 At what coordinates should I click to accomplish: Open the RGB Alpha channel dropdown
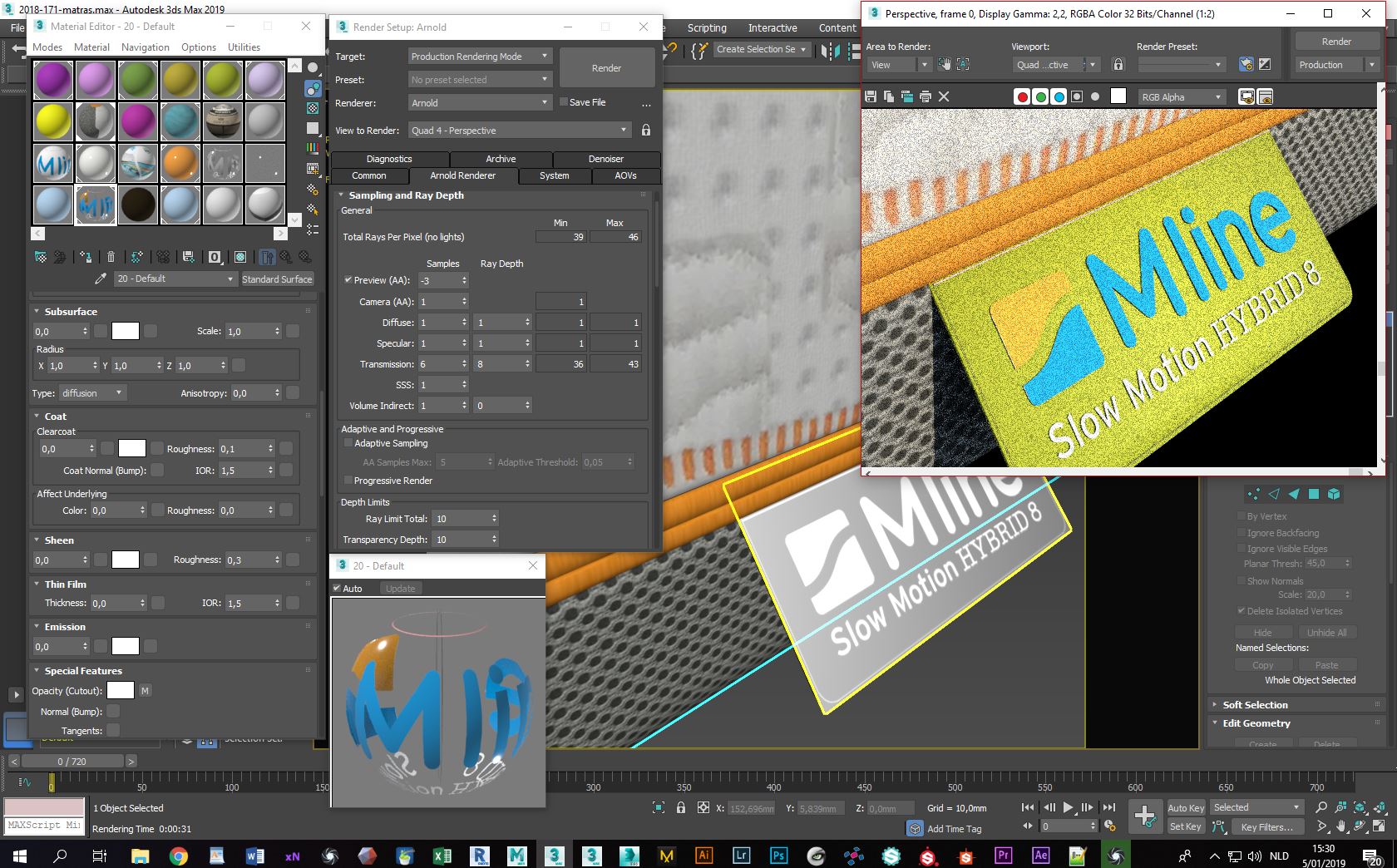(x=1181, y=97)
